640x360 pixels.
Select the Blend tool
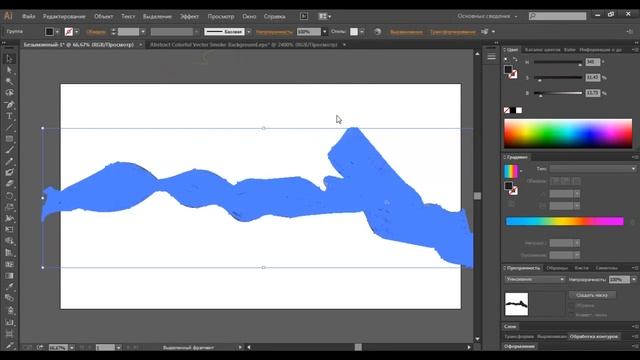tap(9, 298)
